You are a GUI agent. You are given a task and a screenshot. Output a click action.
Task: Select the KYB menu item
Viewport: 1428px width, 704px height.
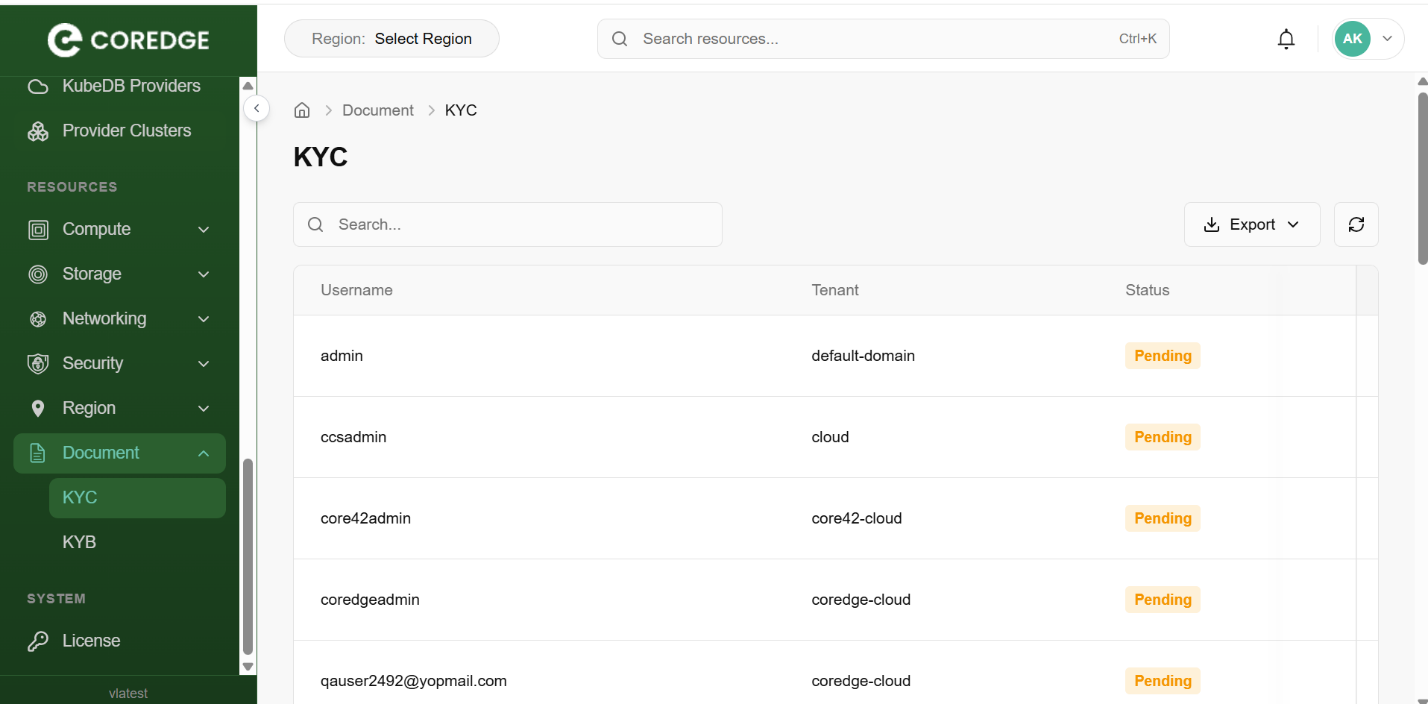[x=80, y=542]
